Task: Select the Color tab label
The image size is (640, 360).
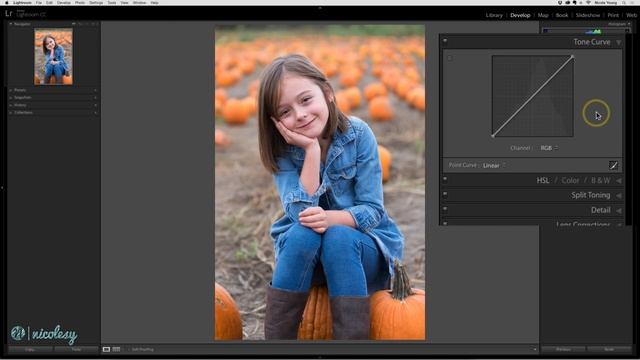Action: pyautogui.click(x=570, y=180)
